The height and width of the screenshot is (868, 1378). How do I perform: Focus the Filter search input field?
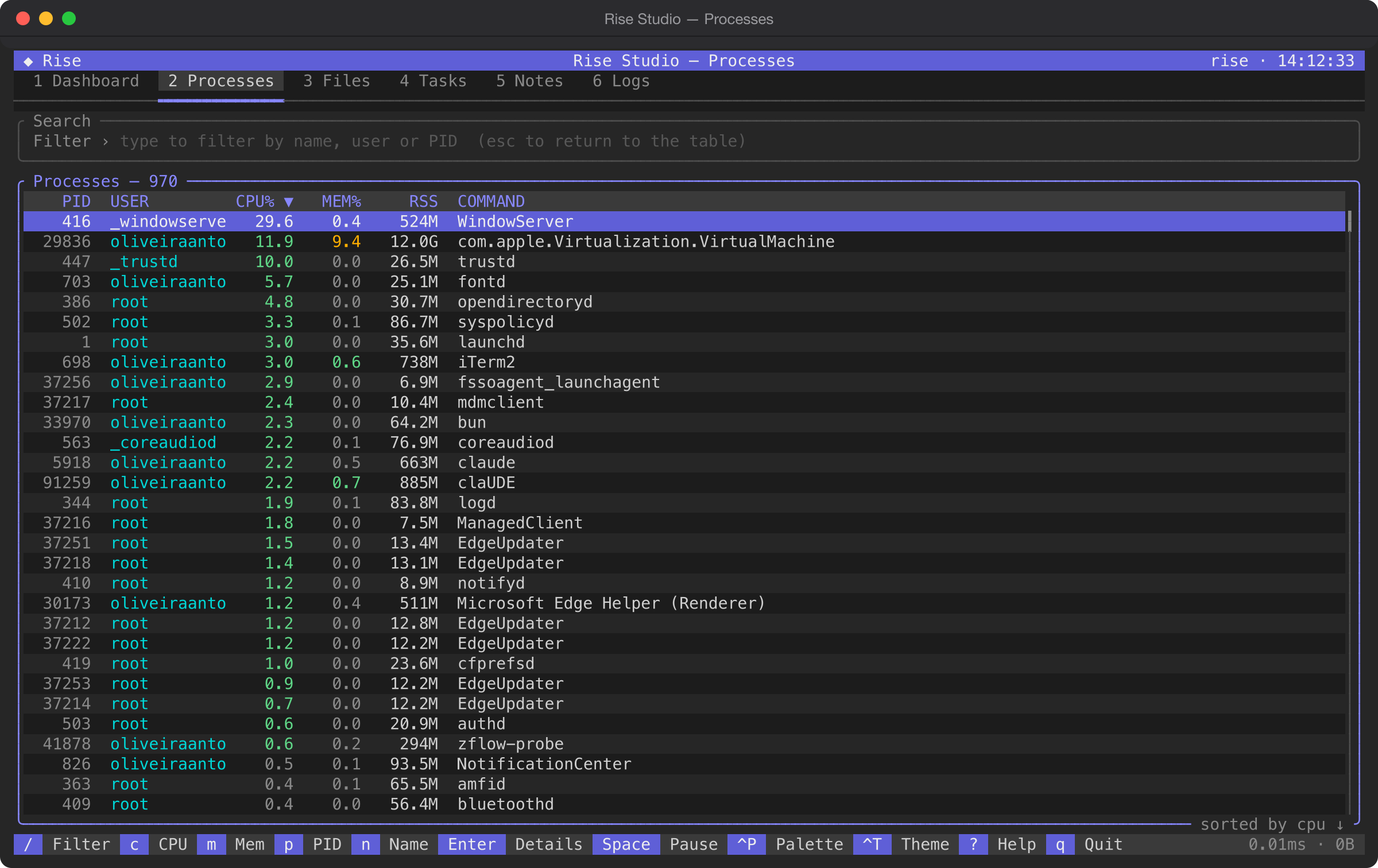(689, 141)
